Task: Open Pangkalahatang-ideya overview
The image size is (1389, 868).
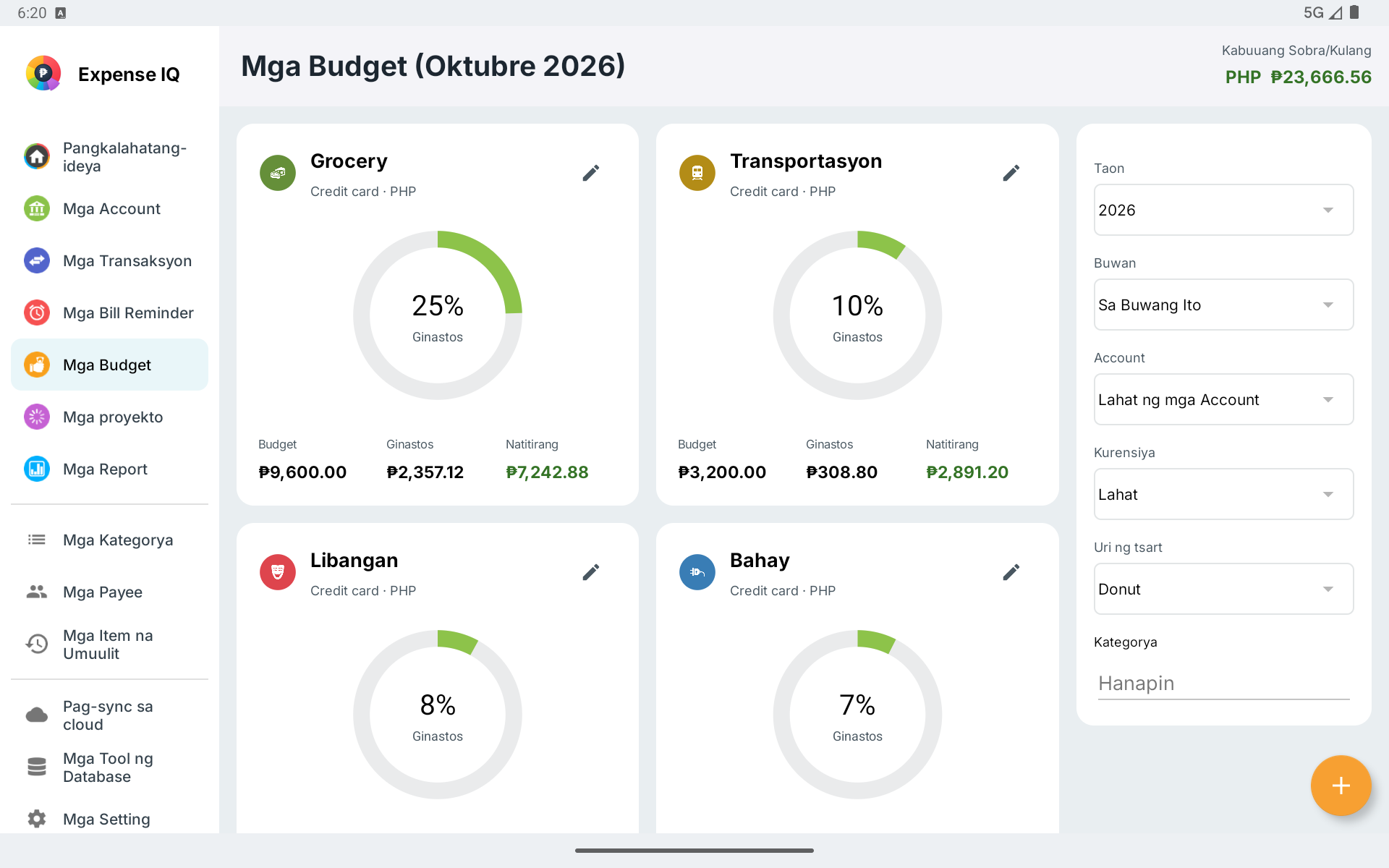Action: (x=109, y=157)
